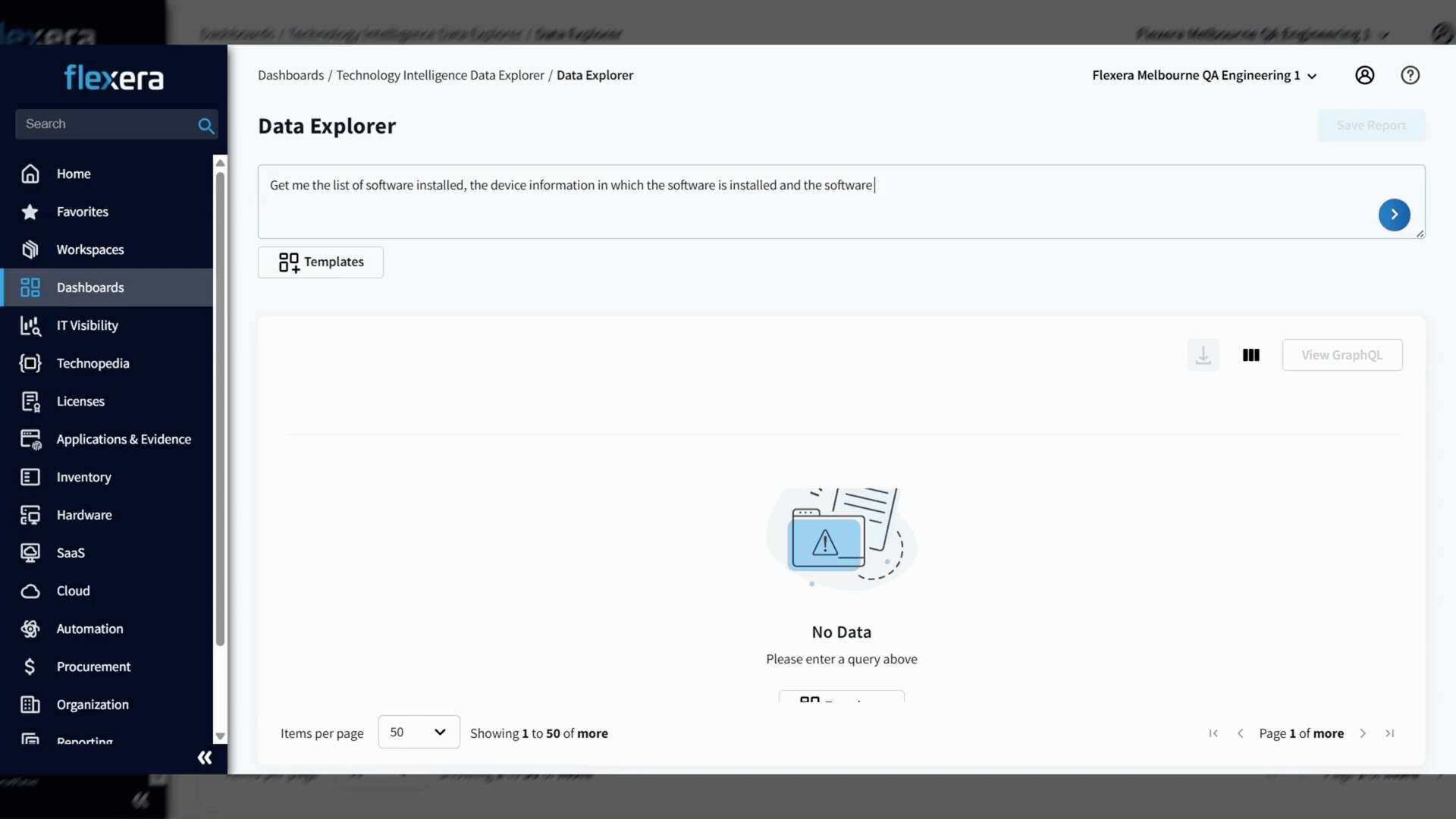Focus the sidebar Search field
Image resolution: width=1456 pixels, height=819 pixels.
click(x=106, y=124)
